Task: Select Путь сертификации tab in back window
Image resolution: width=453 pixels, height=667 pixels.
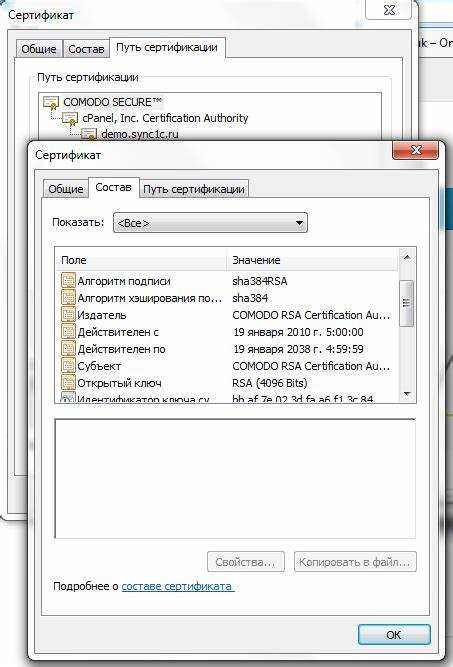Action: pos(167,47)
